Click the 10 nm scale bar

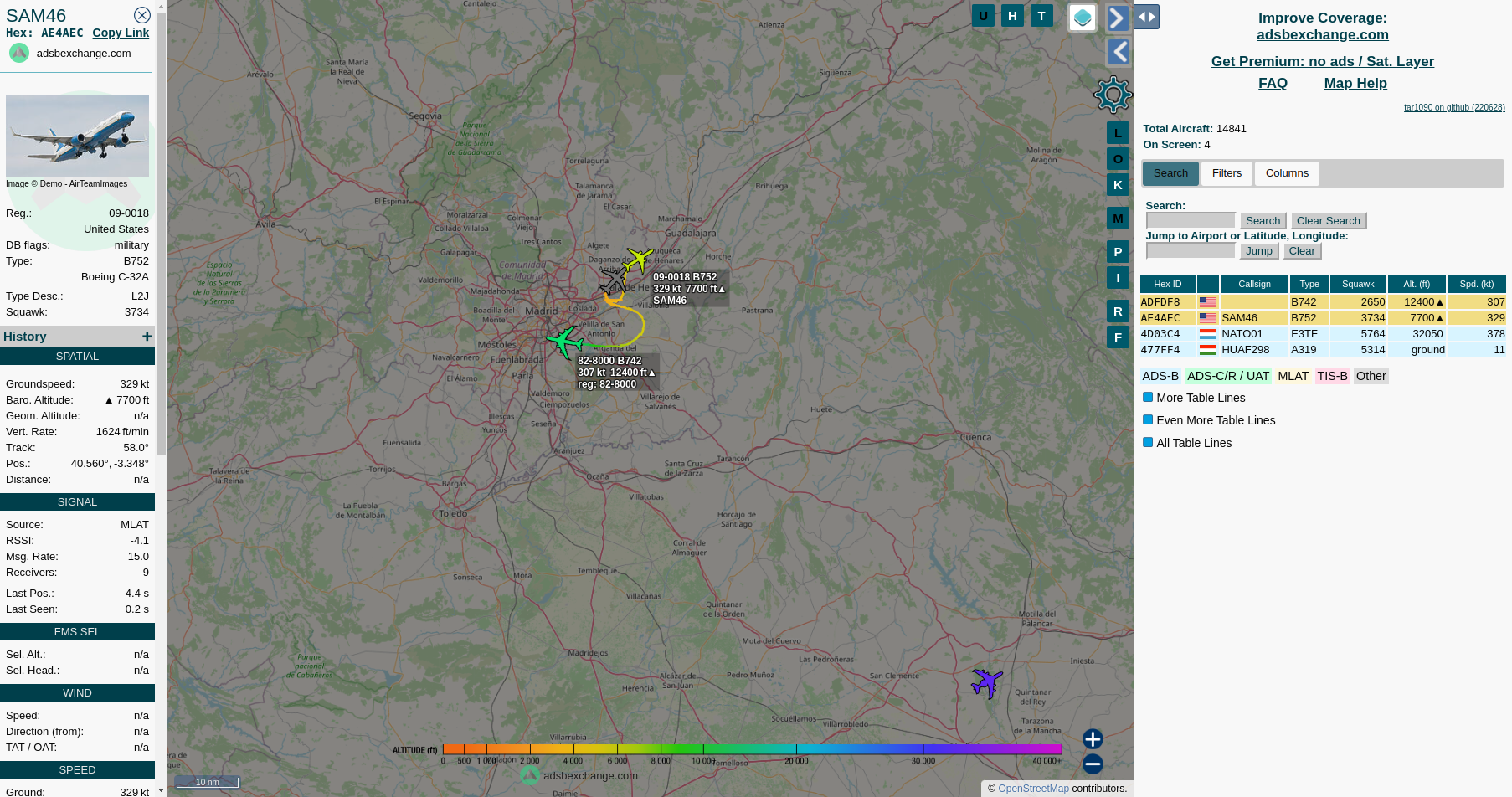click(208, 782)
